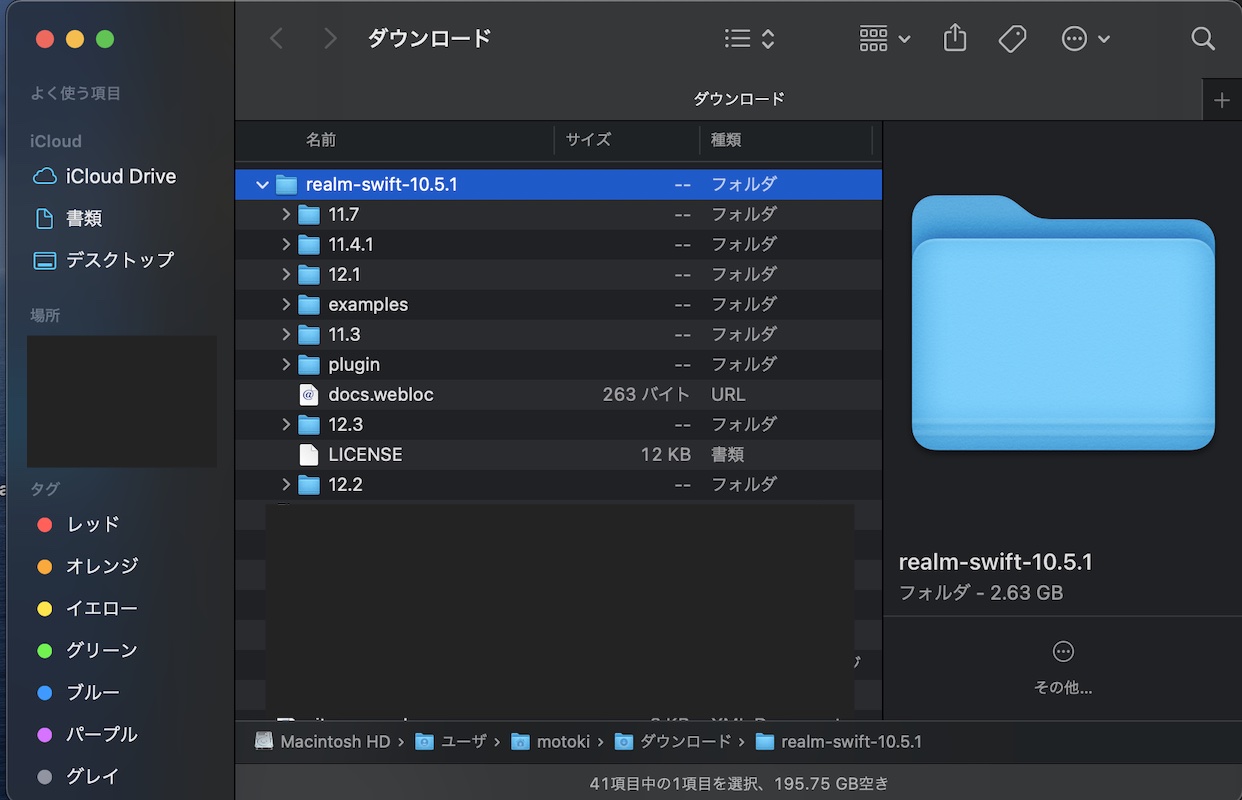Click the examples folder name

pos(368,304)
